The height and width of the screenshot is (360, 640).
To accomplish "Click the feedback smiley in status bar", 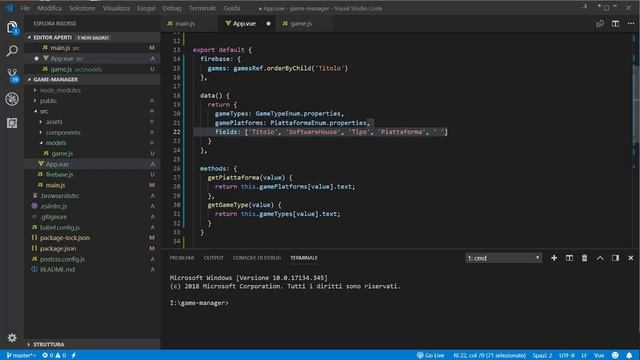I will [615, 356].
